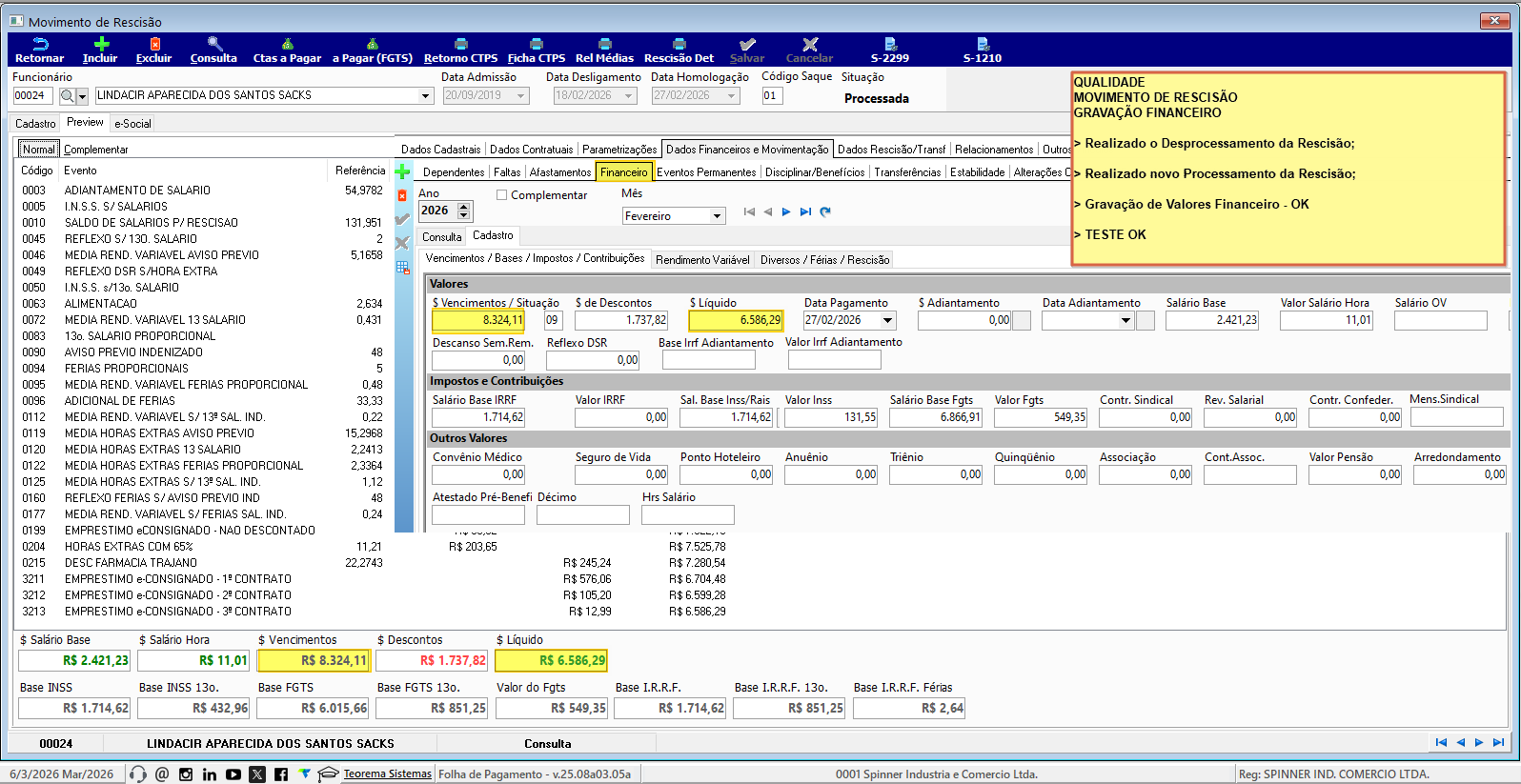The image size is (1521, 784).
Task: Click the green Incluir plus icon
Action: click(101, 44)
